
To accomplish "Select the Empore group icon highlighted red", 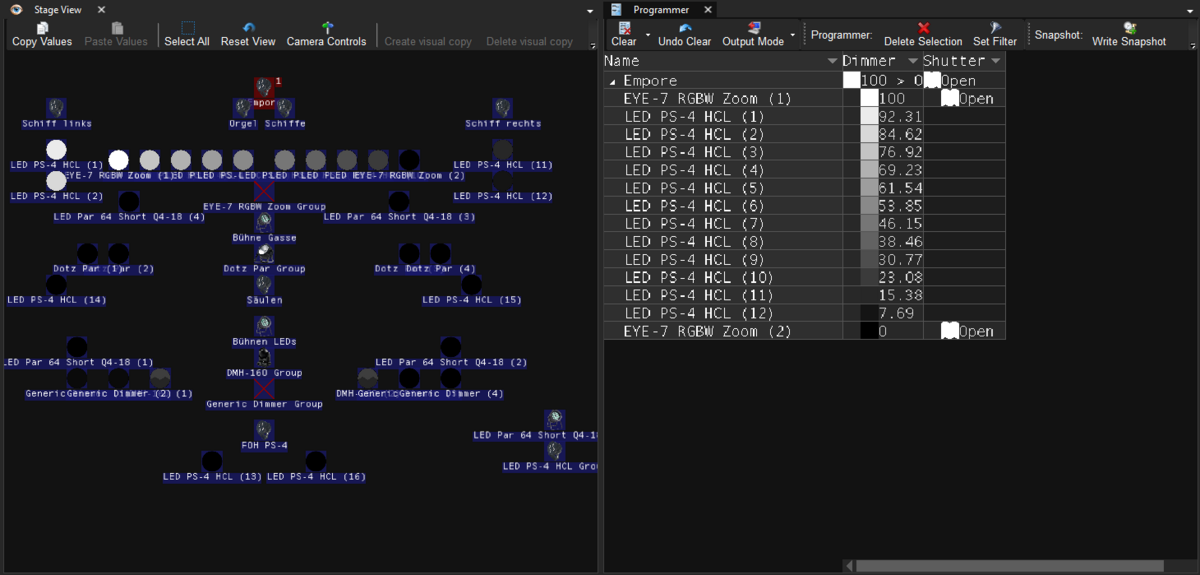I will point(264,87).
